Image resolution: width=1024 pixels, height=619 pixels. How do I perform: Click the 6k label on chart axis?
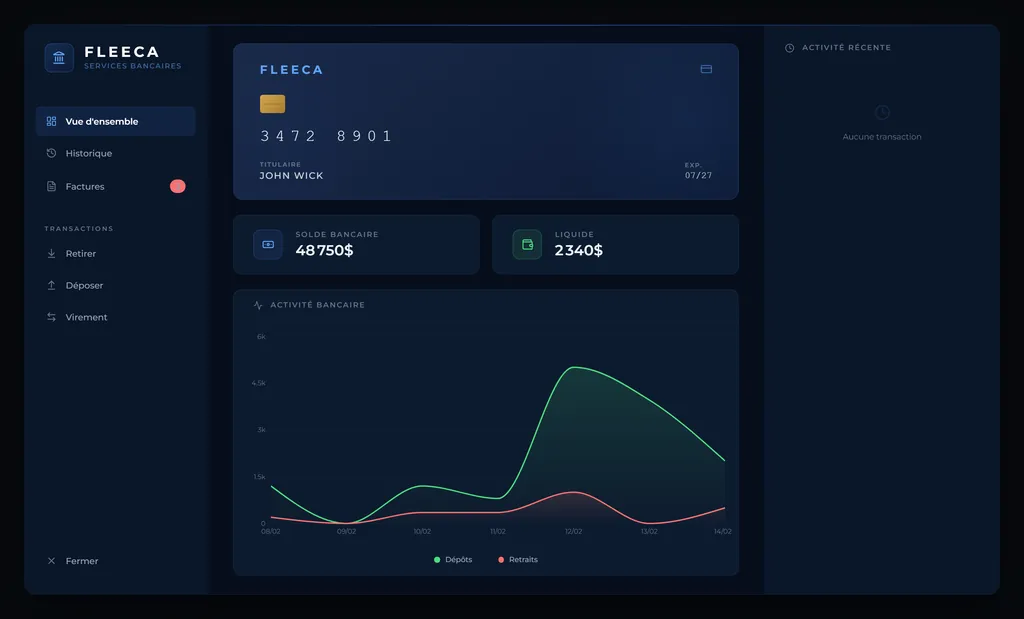pos(261,337)
